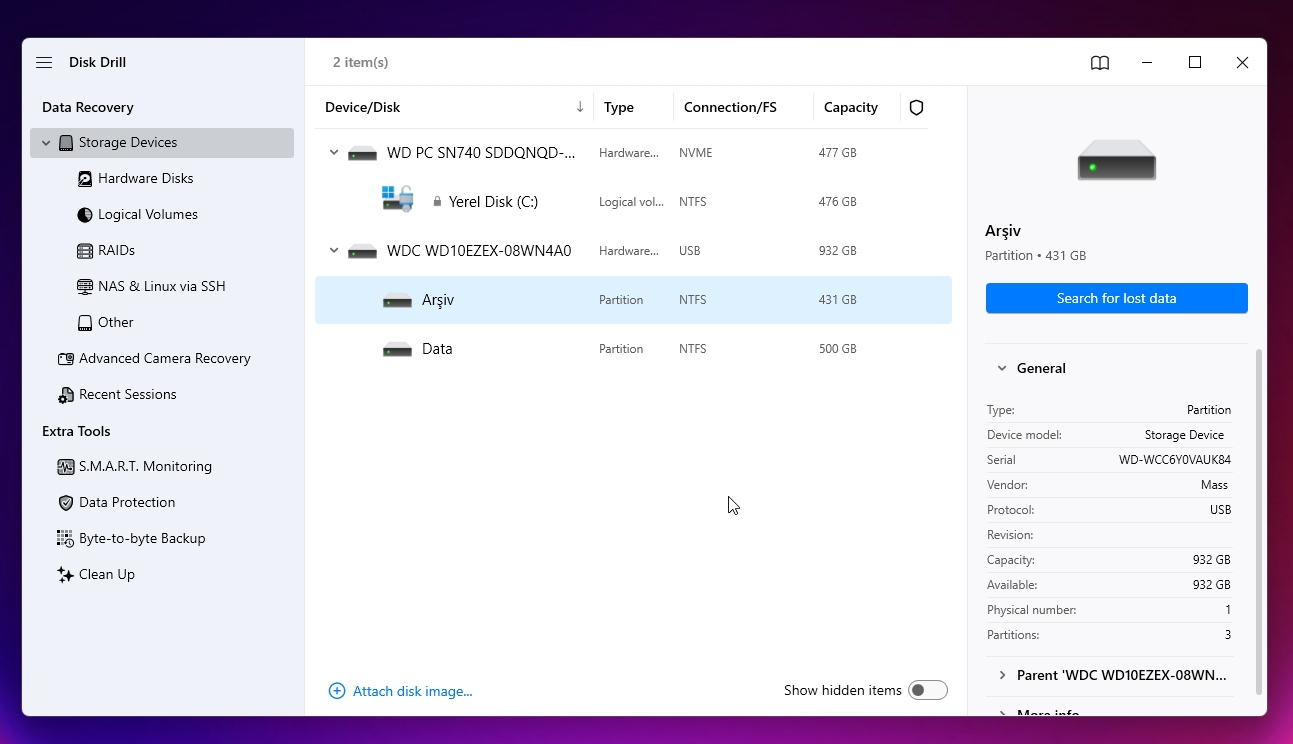Click the Data Recovery section heading

click(88, 107)
